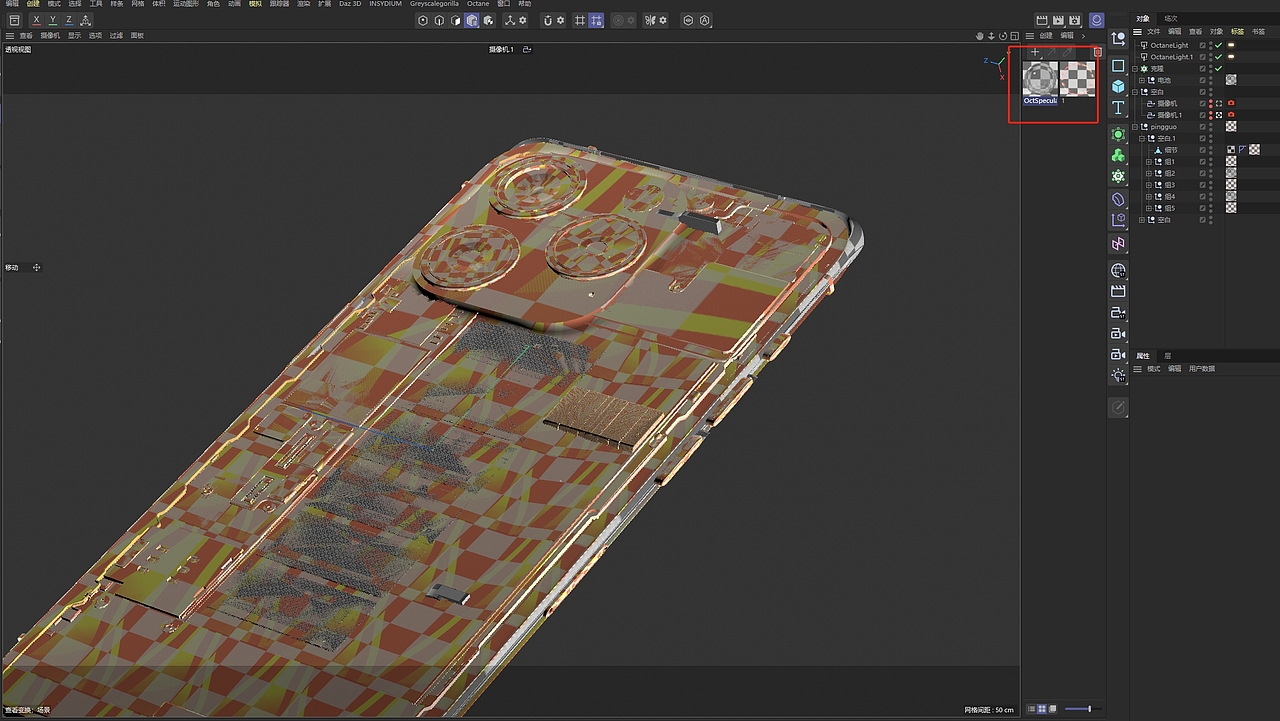Image resolution: width=1280 pixels, height=721 pixels.
Task: Open the viewport hamburger menu
Action: click(10, 35)
